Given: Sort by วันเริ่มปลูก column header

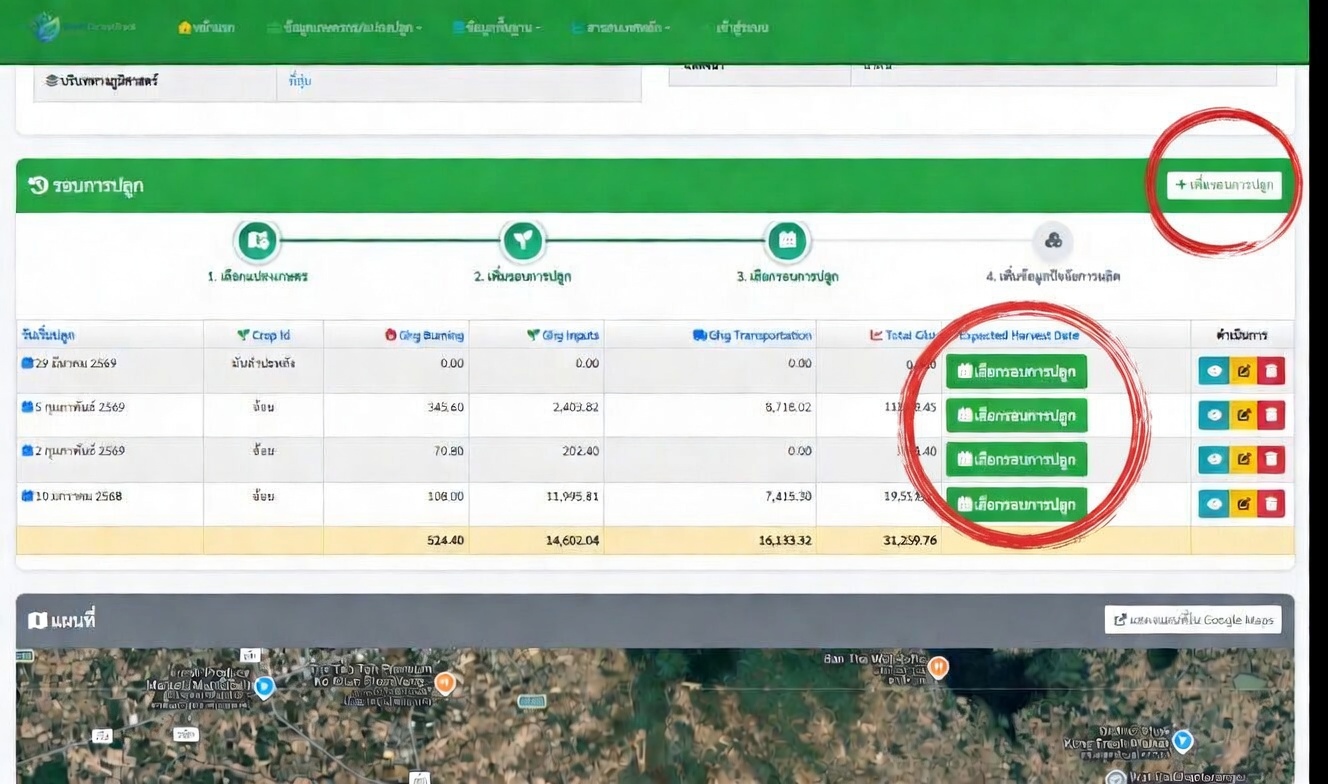Looking at the screenshot, I should pos(48,335).
